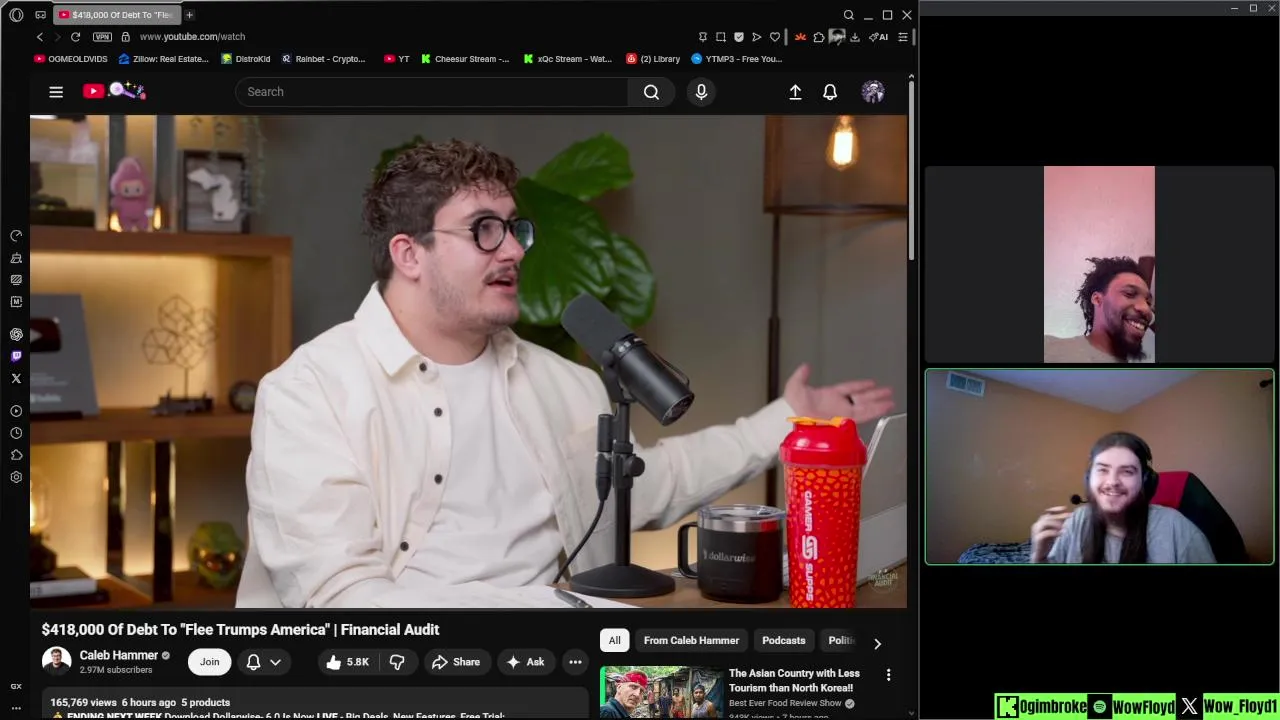The height and width of the screenshot is (720, 1280).
Task: Show more filter chips arrow
Action: tap(877, 643)
